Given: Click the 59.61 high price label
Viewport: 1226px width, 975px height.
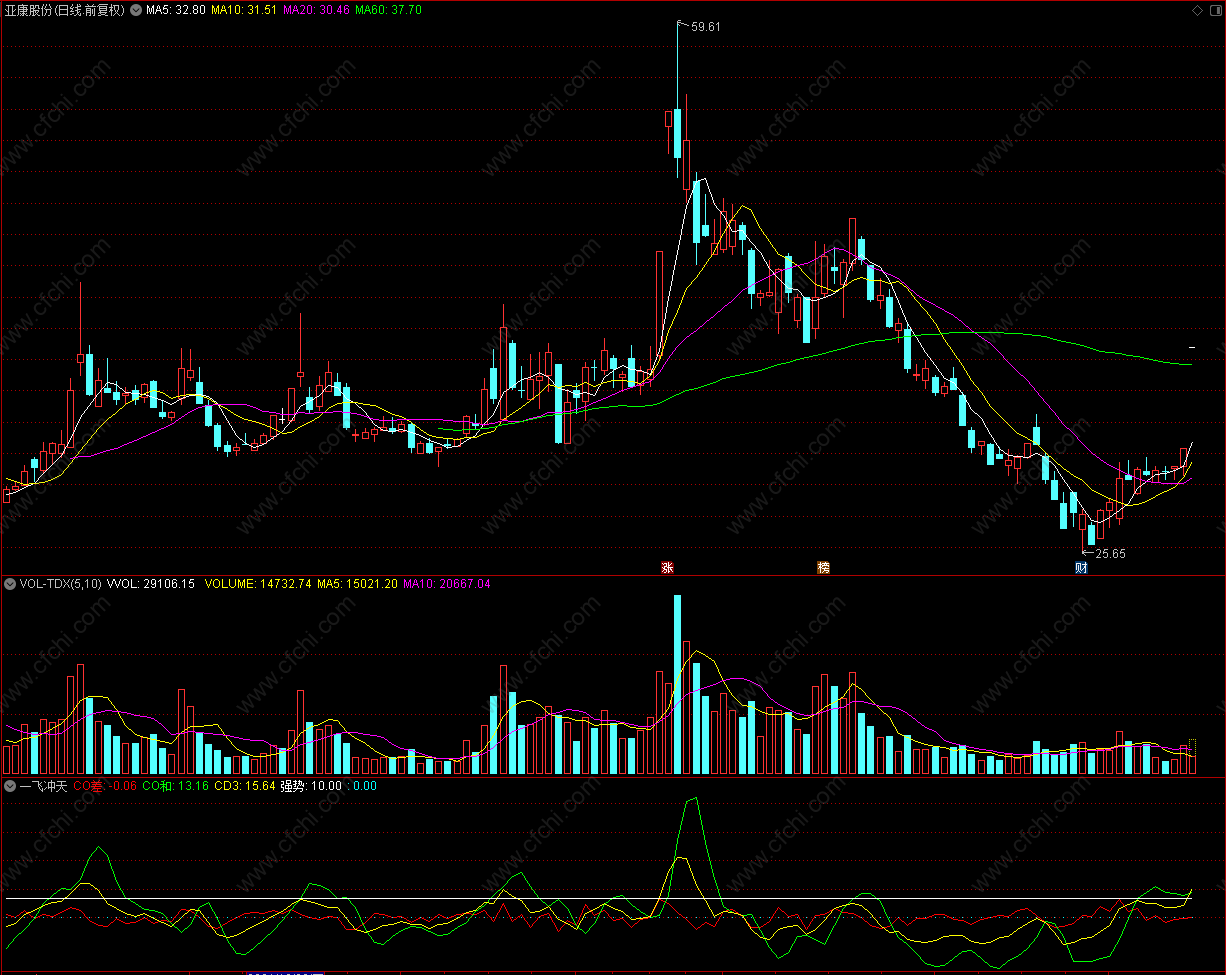Looking at the screenshot, I should click(706, 27).
